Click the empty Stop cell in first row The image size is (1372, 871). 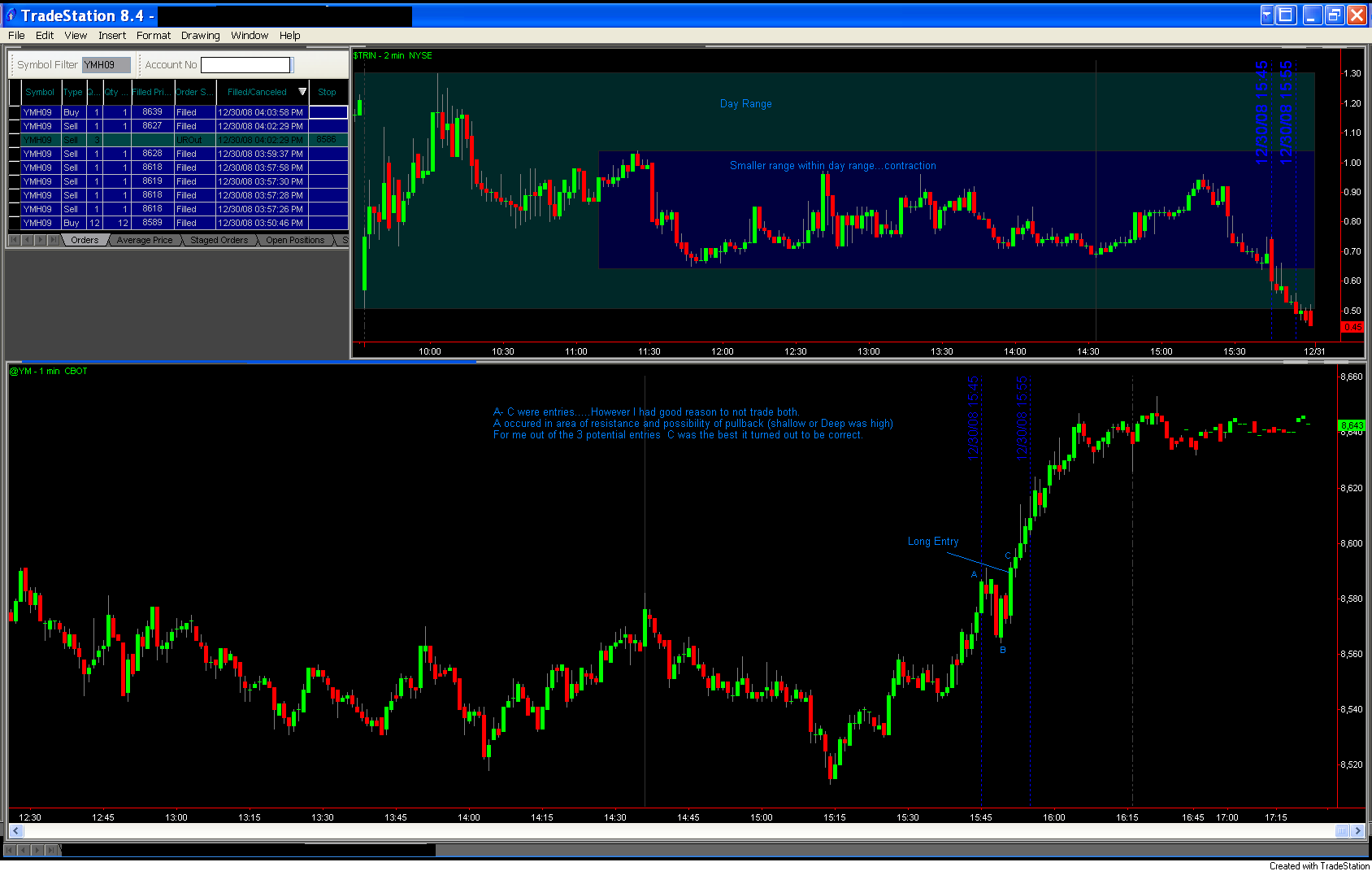click(x=328, y=112)
